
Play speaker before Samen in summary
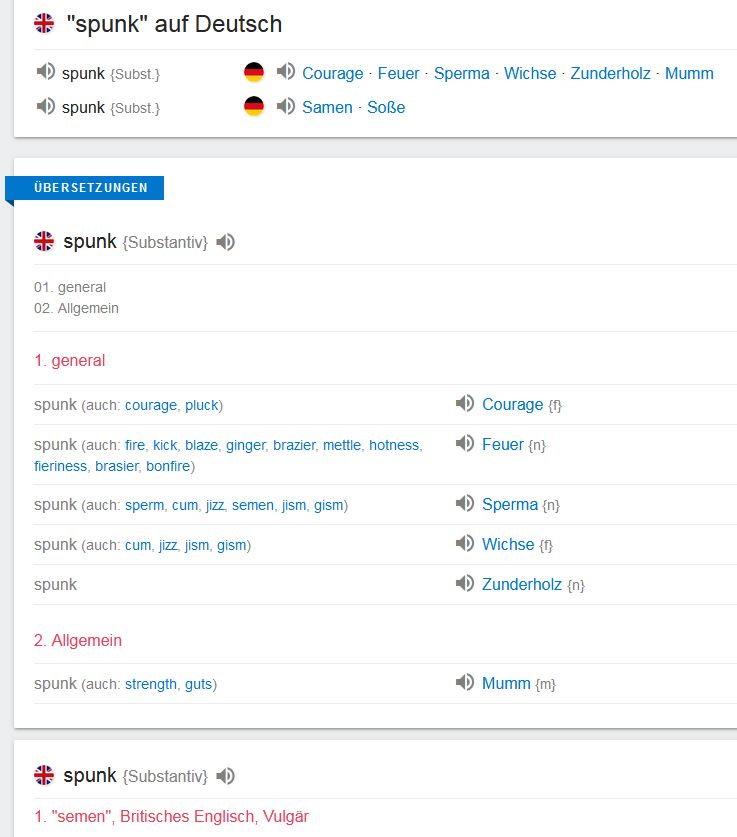click(286, 106)
